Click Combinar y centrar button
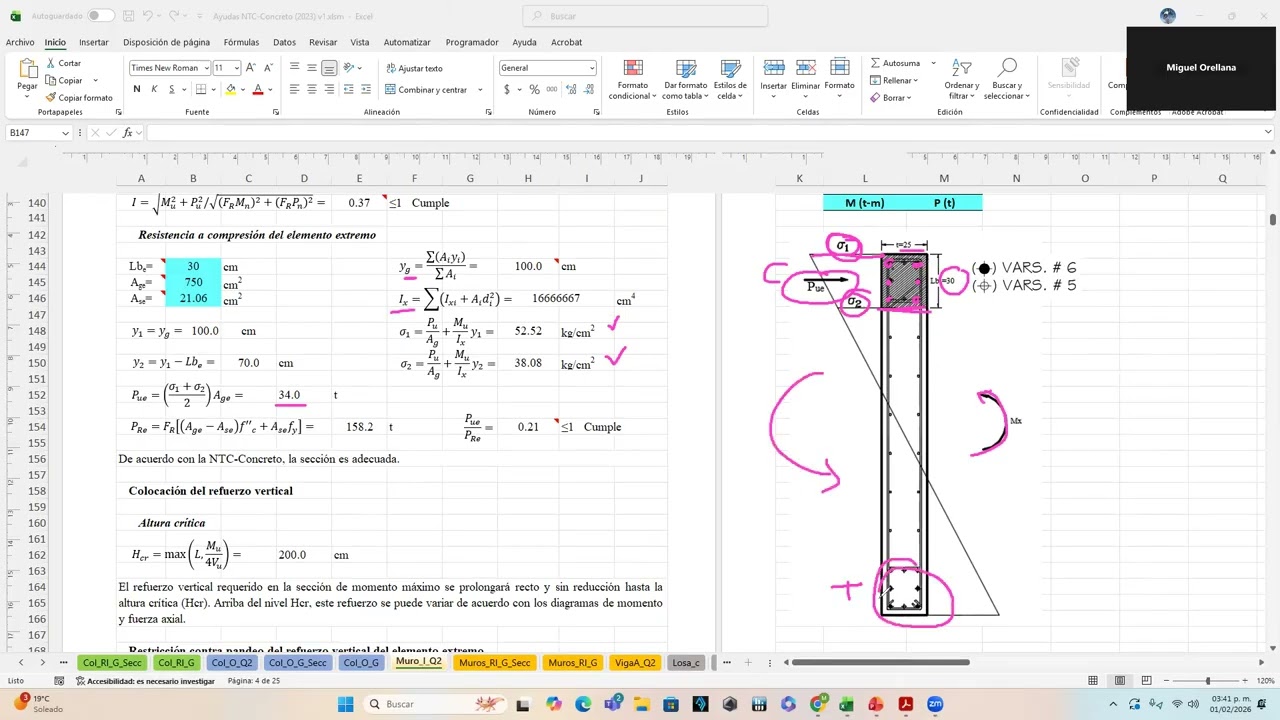This screenshot has width=1280, height=720. point(427,89)
